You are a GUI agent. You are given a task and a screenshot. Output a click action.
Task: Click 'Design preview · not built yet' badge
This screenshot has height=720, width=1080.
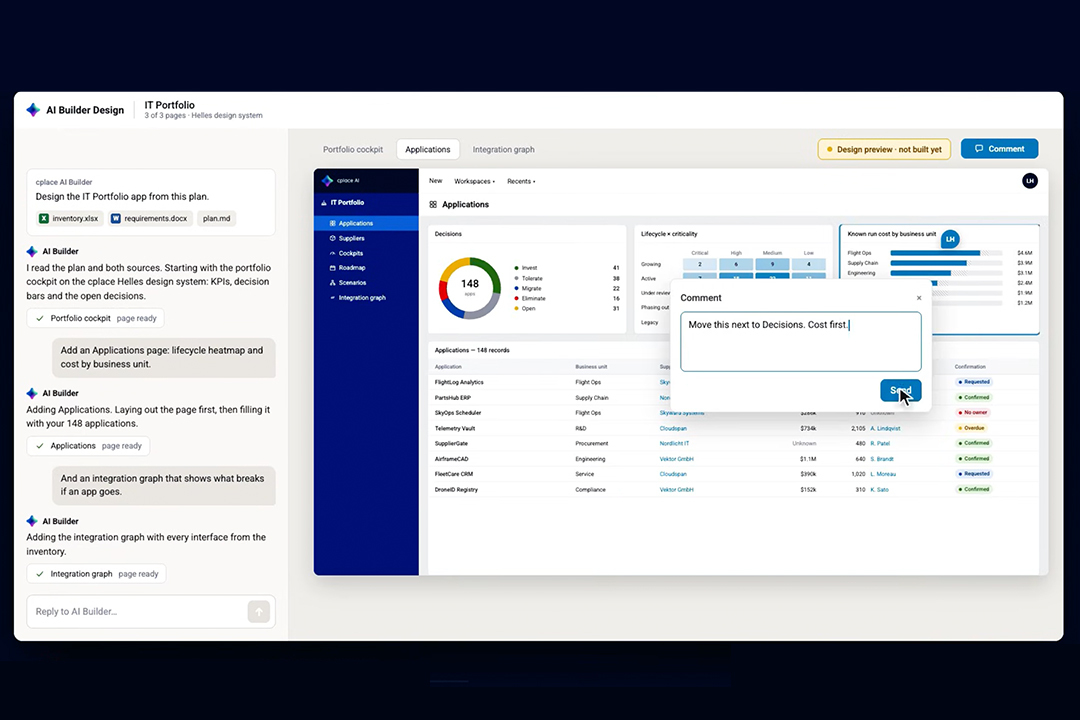pyautogui.click(x=884, y=150)
